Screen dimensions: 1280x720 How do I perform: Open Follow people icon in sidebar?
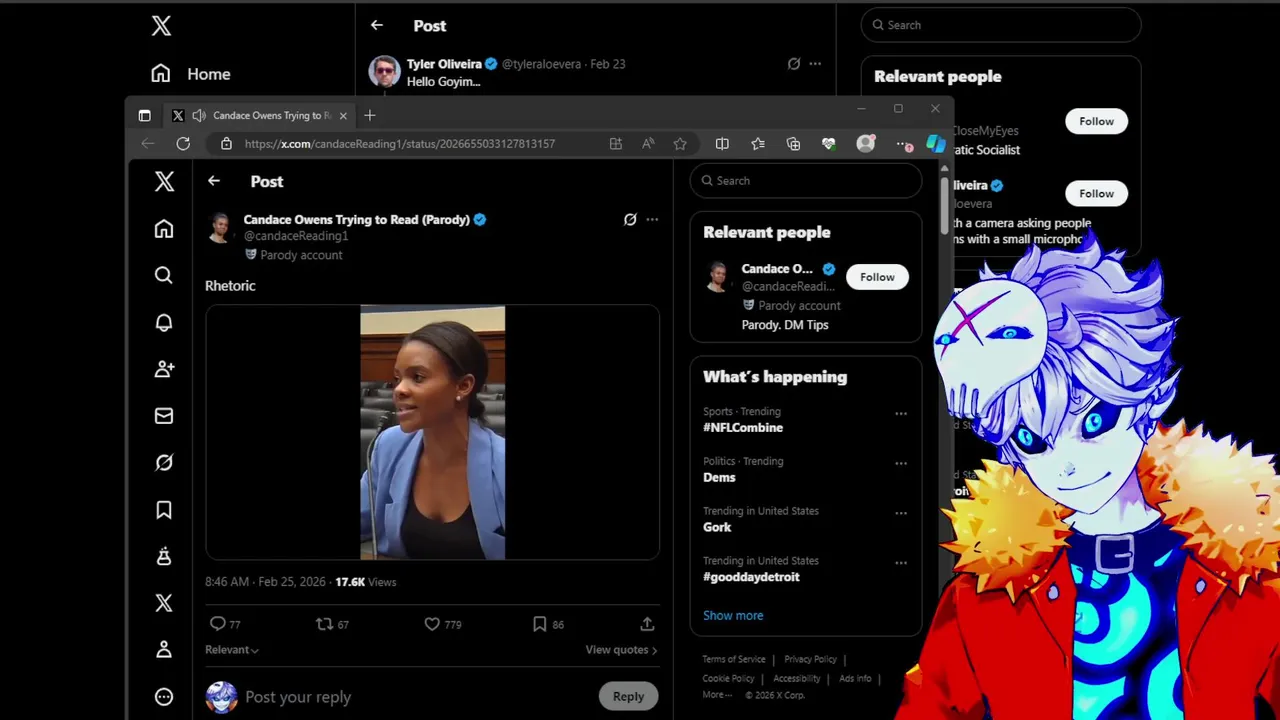point(164,369)
